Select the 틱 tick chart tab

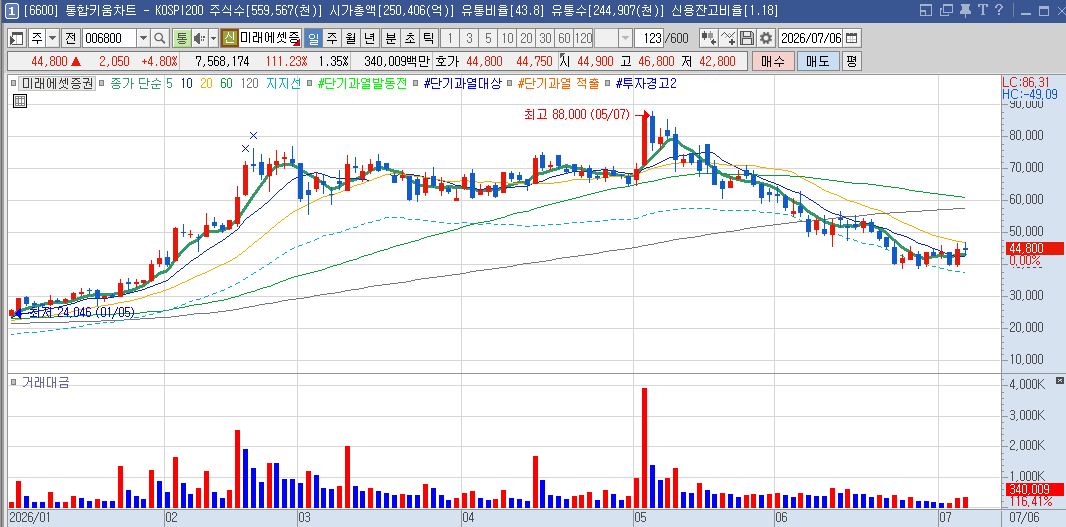(428, 38)
